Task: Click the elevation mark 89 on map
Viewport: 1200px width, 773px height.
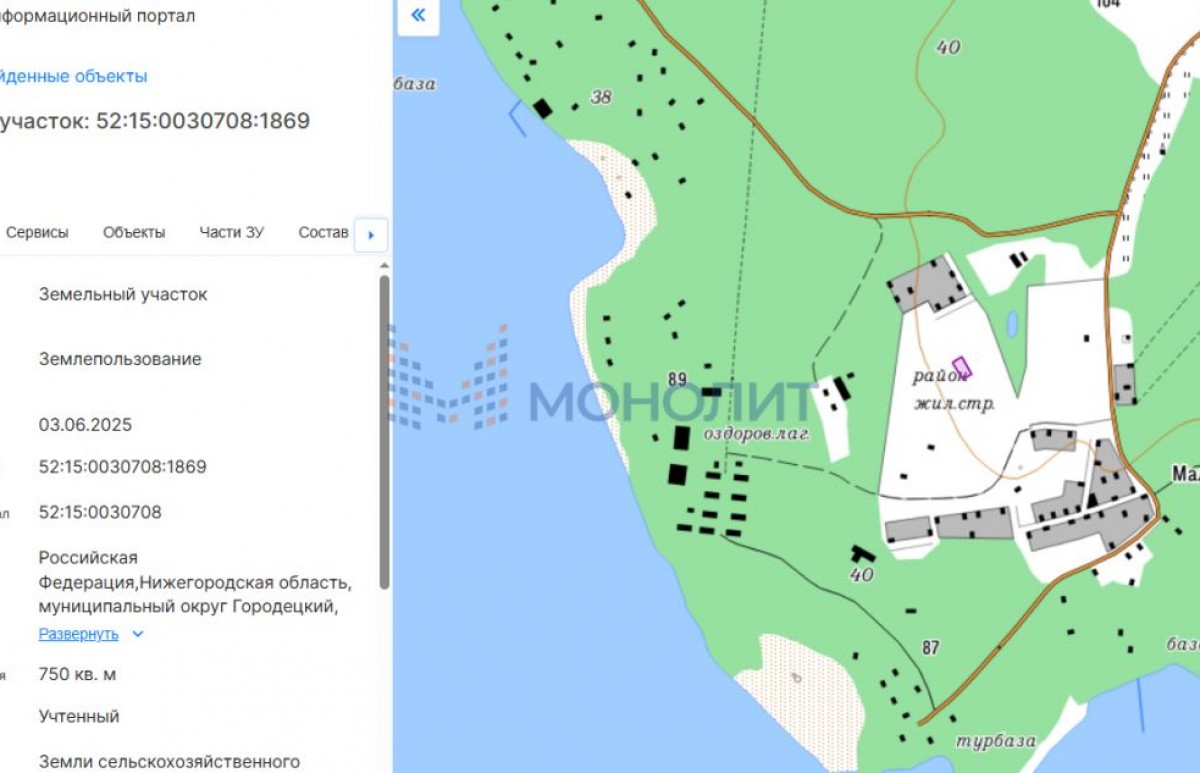Action: pyautogui.click(x=677, y=379)
